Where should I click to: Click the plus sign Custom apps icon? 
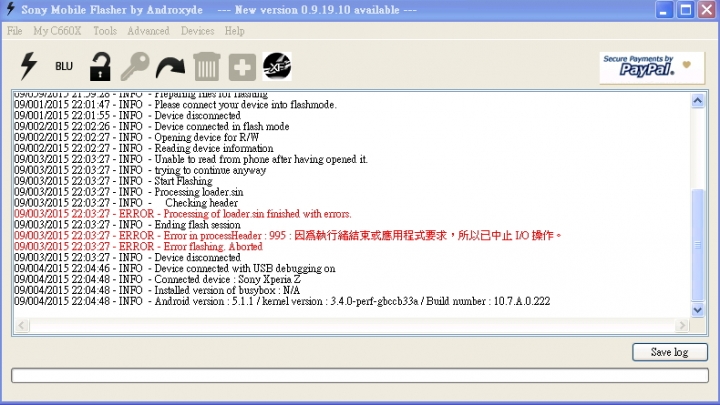(242, 67)
